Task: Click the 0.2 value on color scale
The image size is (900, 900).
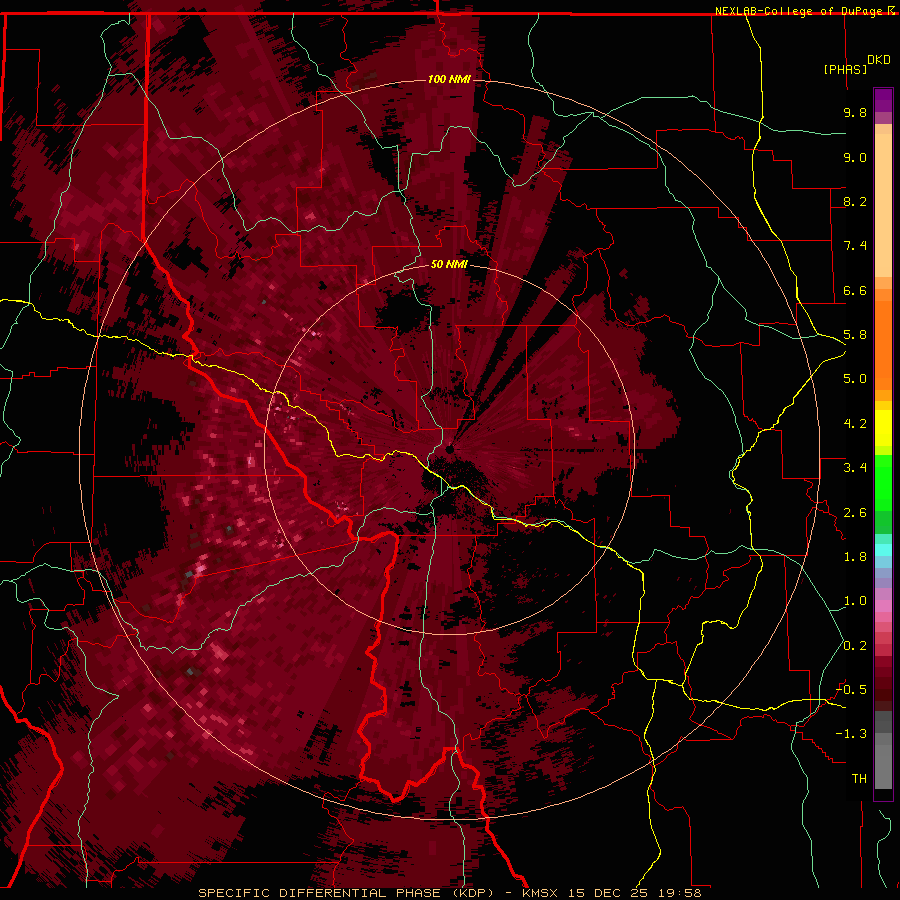Action: (855, 646)
